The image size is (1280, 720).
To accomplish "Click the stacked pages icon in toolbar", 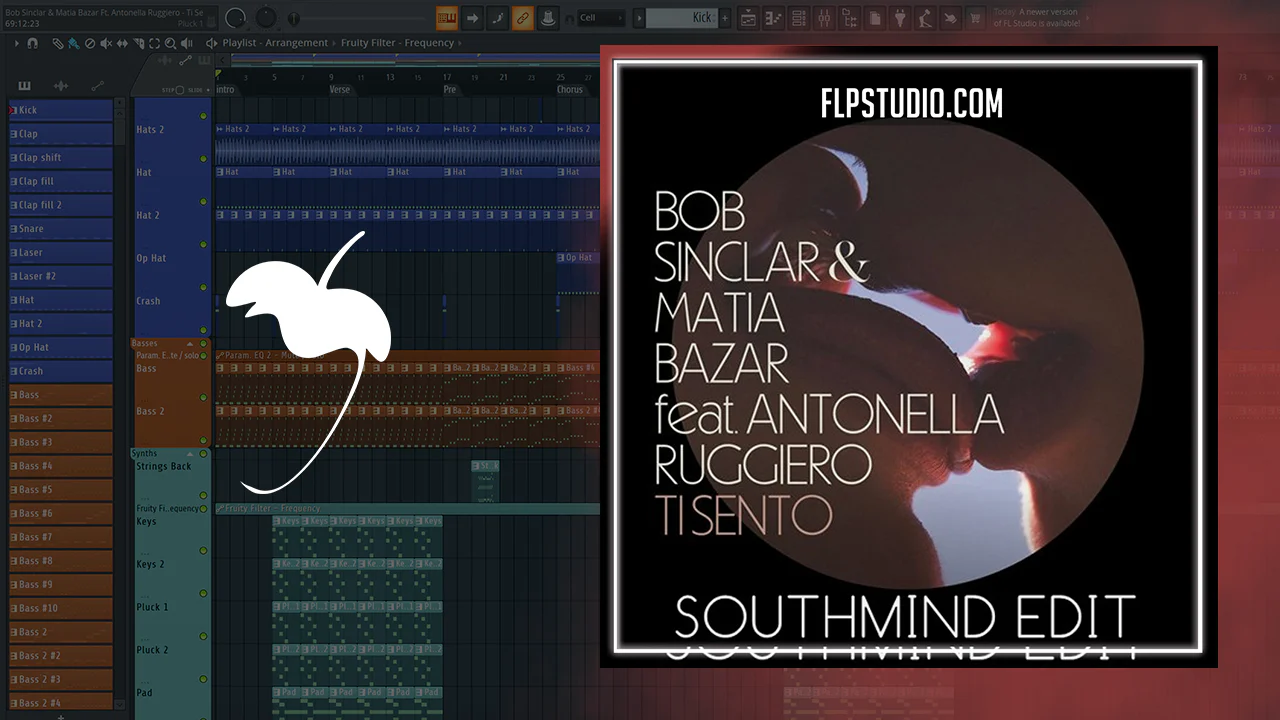I will coord(874,17).
